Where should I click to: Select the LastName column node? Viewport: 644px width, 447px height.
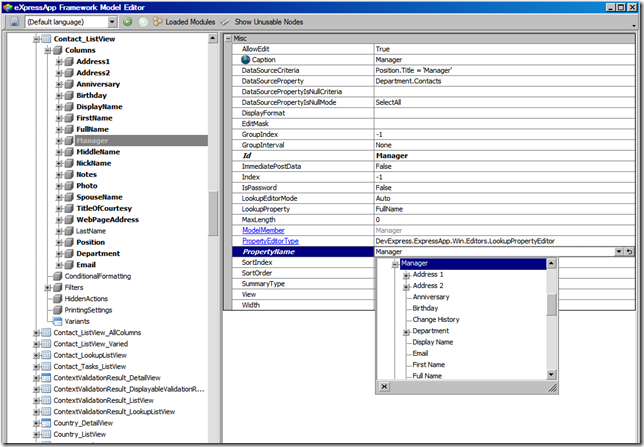(91, 231)
